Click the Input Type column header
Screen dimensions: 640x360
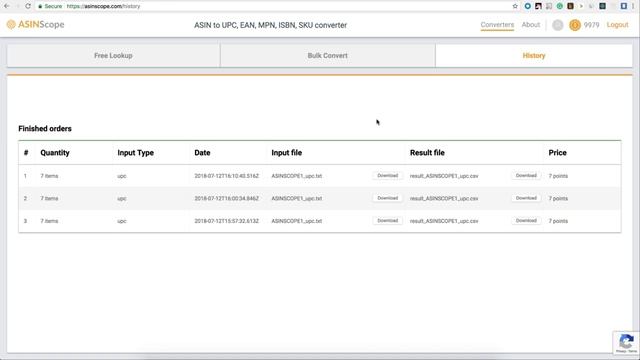[136, 153]
